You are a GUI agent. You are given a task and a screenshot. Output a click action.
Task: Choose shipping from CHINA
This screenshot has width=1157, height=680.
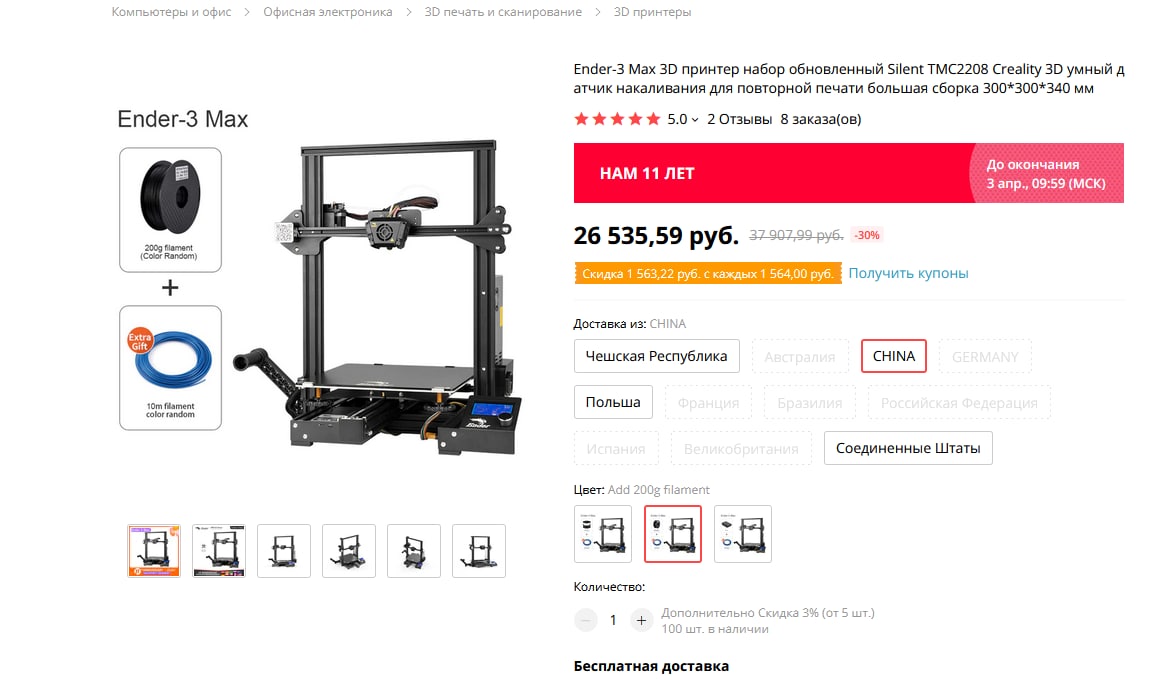pos(894,356)
